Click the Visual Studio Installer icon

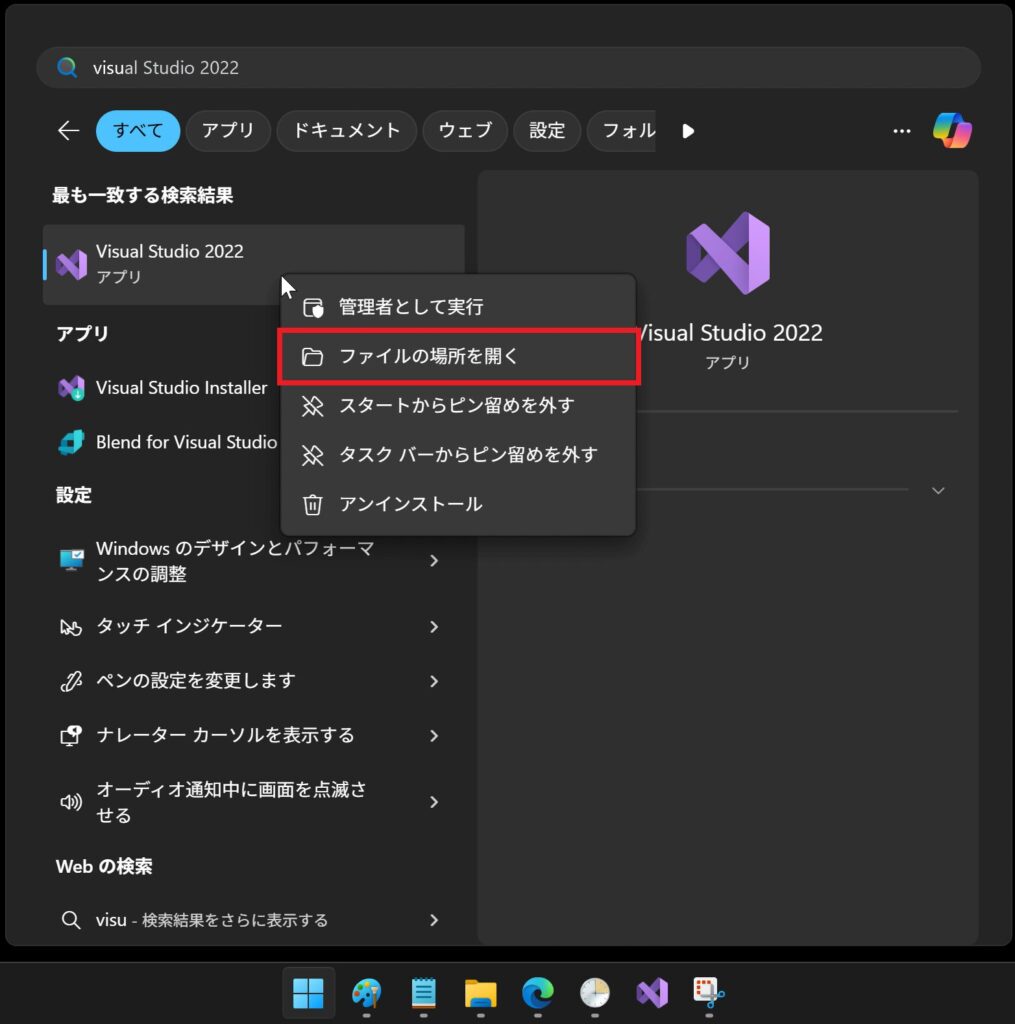coord(71,388)
